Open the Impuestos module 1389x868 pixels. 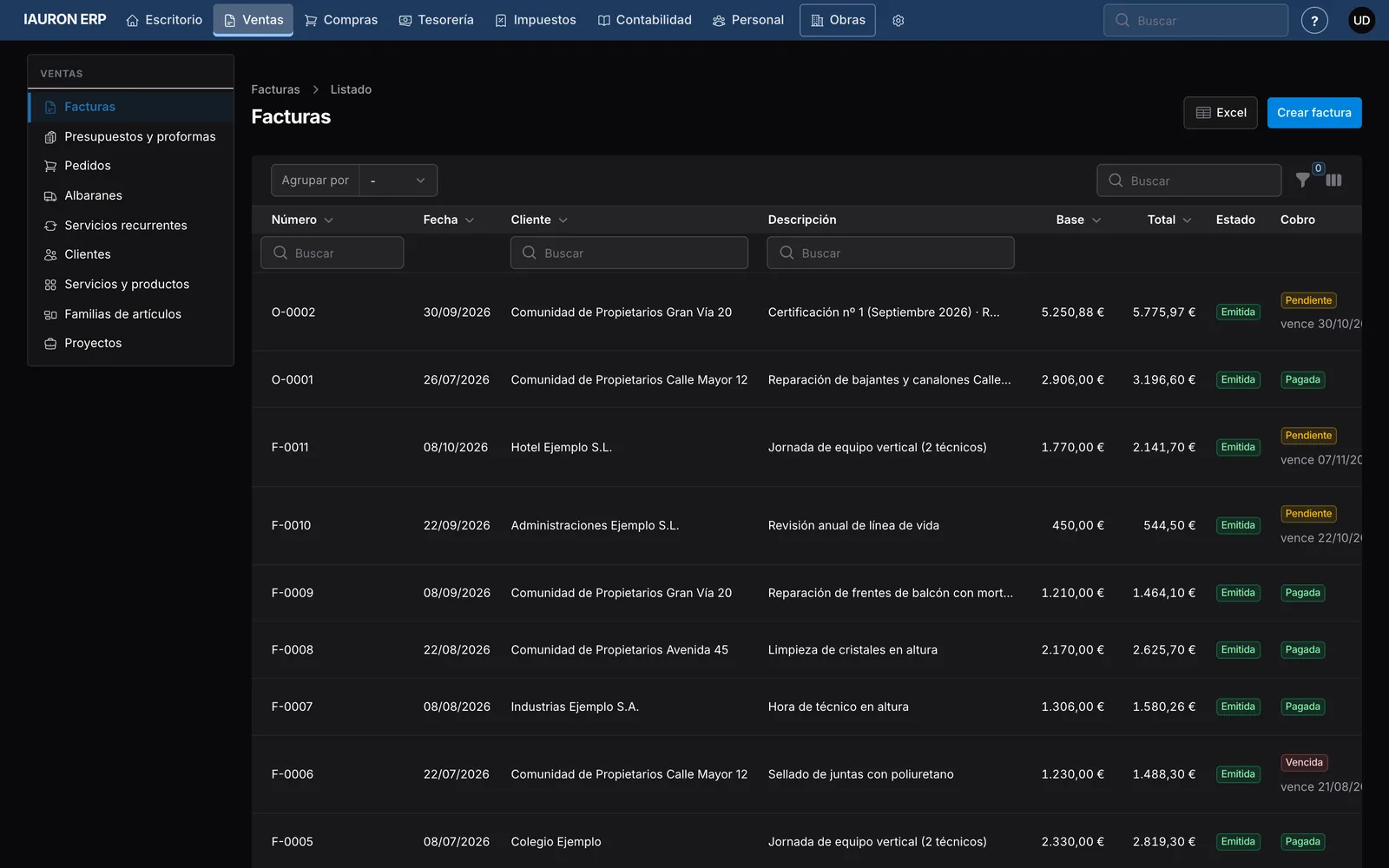(536, 20)
